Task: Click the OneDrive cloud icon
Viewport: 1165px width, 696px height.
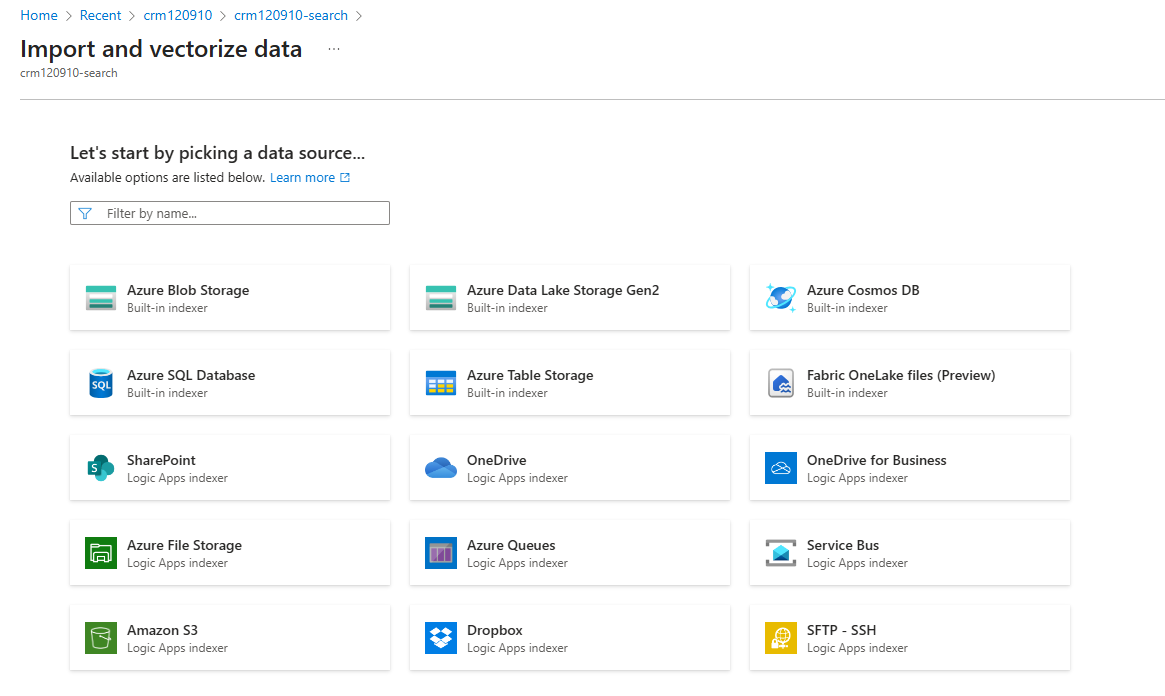Action: [x=441, y=468]
